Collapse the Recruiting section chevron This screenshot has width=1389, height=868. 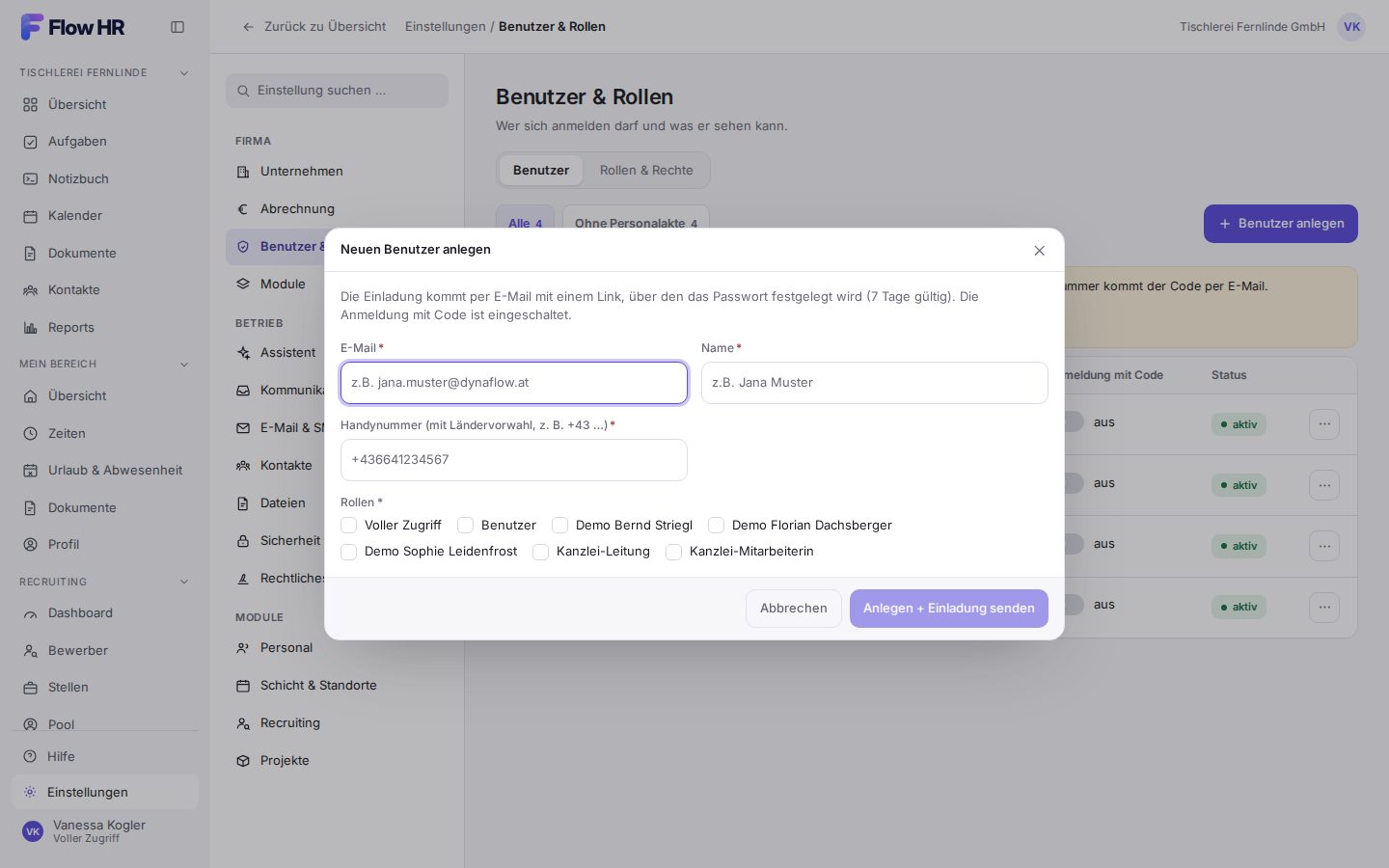coord(184,583)
